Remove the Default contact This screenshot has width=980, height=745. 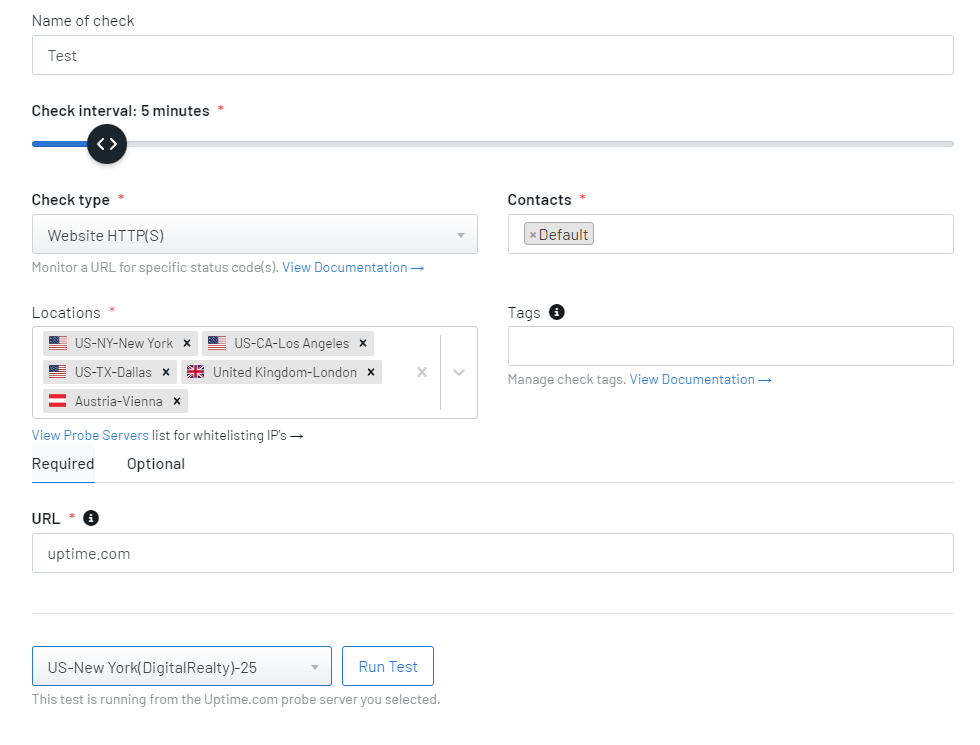click(532, 235)
